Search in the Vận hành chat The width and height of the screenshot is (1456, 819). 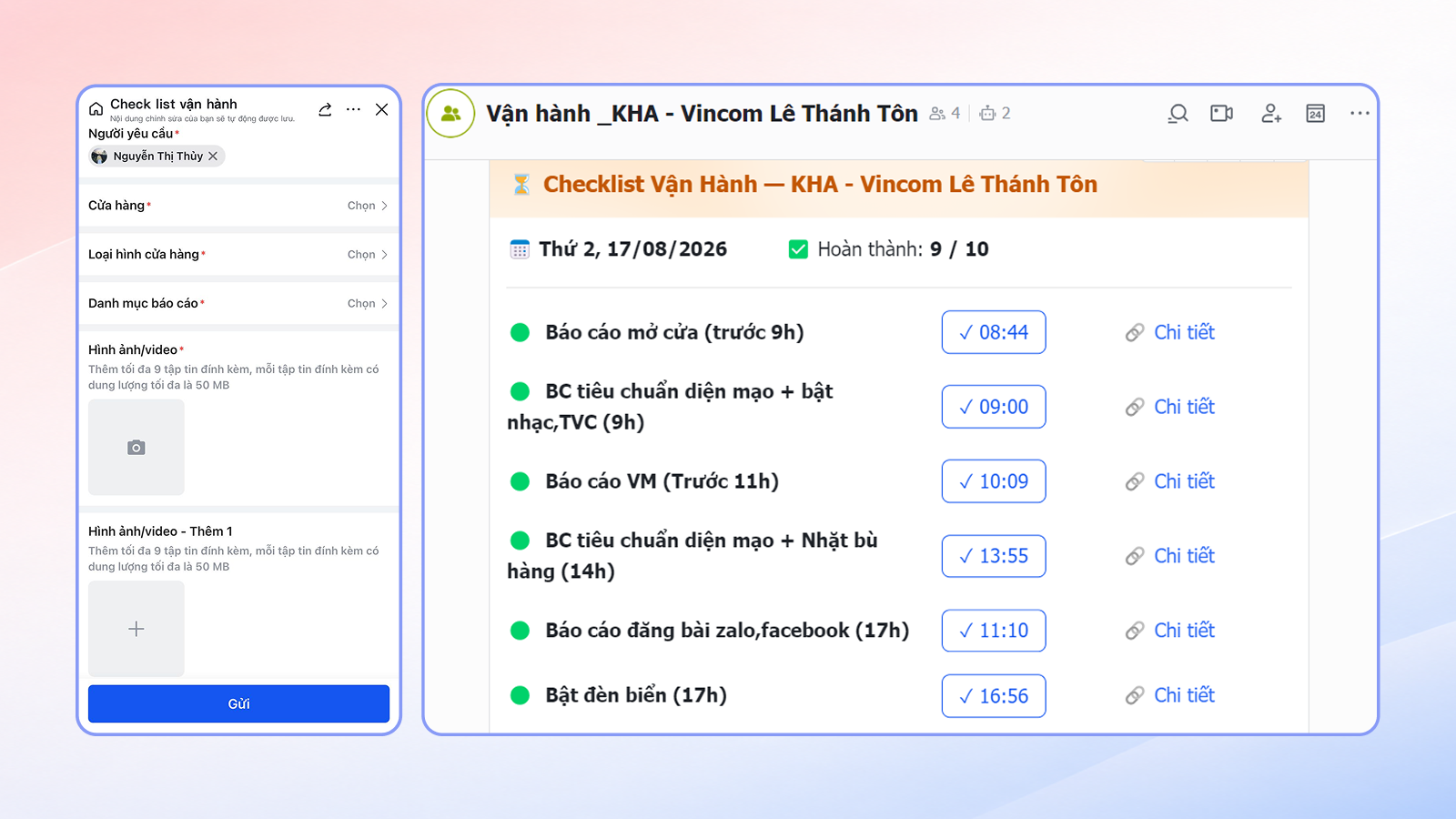coord(1178,114)
